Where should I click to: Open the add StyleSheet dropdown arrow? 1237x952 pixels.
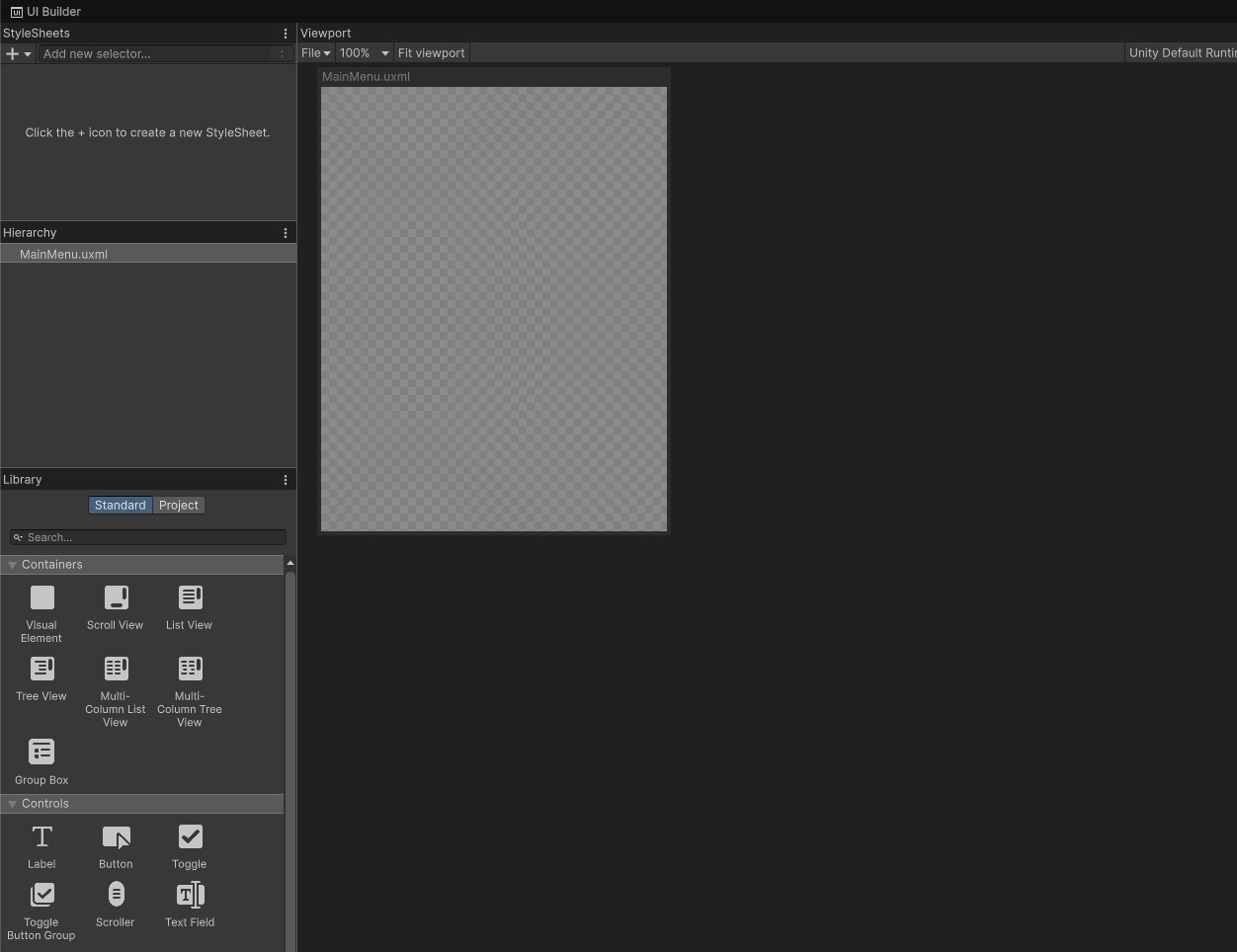(28, 53)
